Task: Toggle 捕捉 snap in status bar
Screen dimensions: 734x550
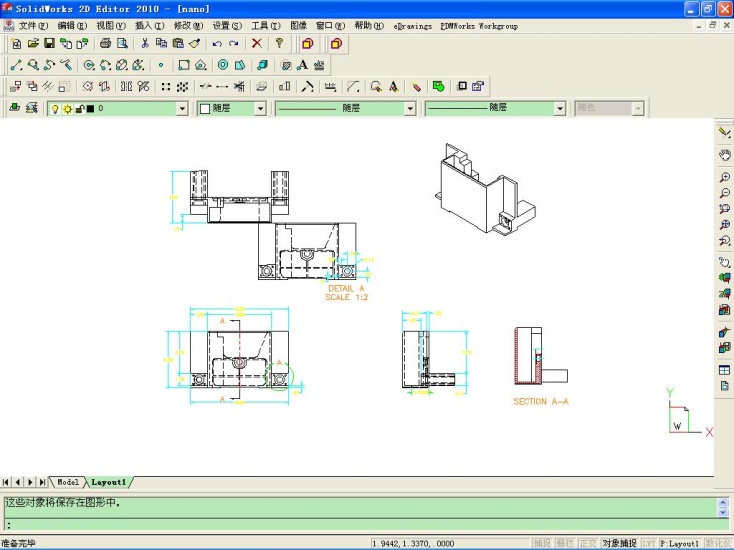Action: point(542,543)
